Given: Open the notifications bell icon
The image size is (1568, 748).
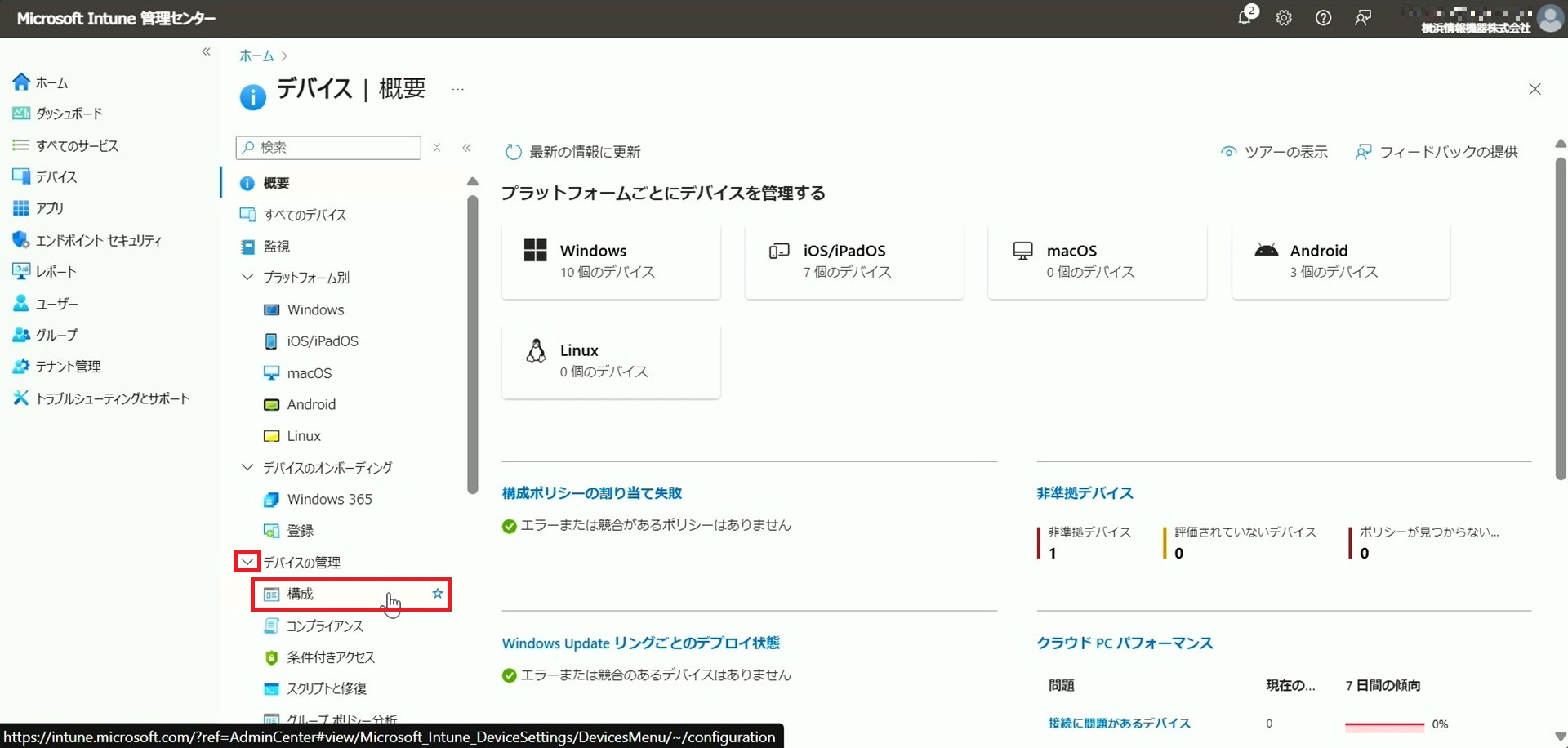Looking at the screenshot, I should point(1245,17).
